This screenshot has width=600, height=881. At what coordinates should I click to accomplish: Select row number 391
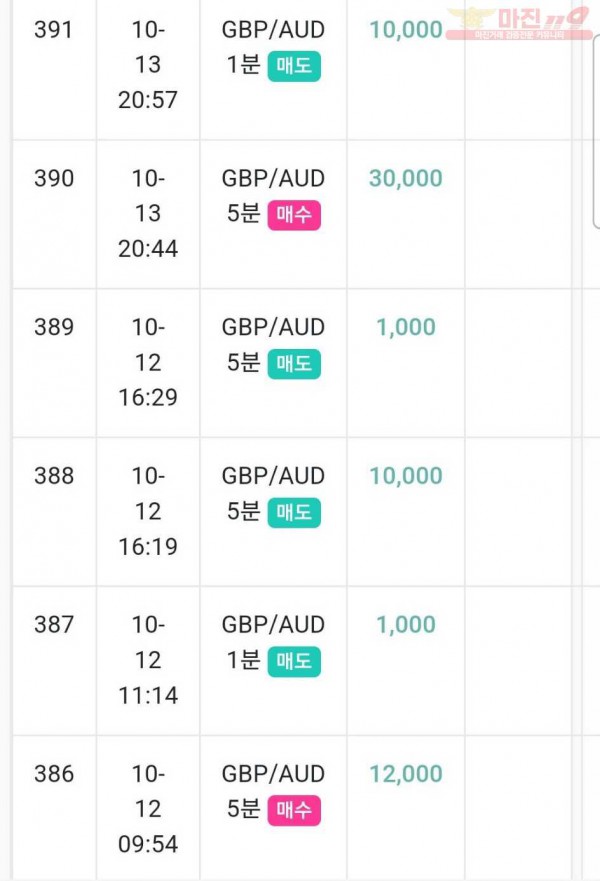54,30
